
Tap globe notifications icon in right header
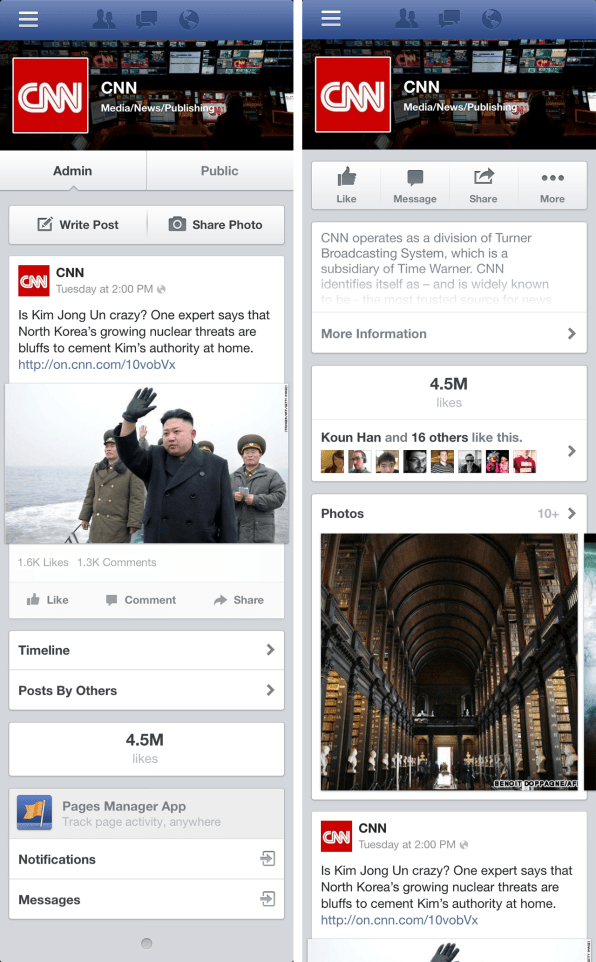coord(491,19)
